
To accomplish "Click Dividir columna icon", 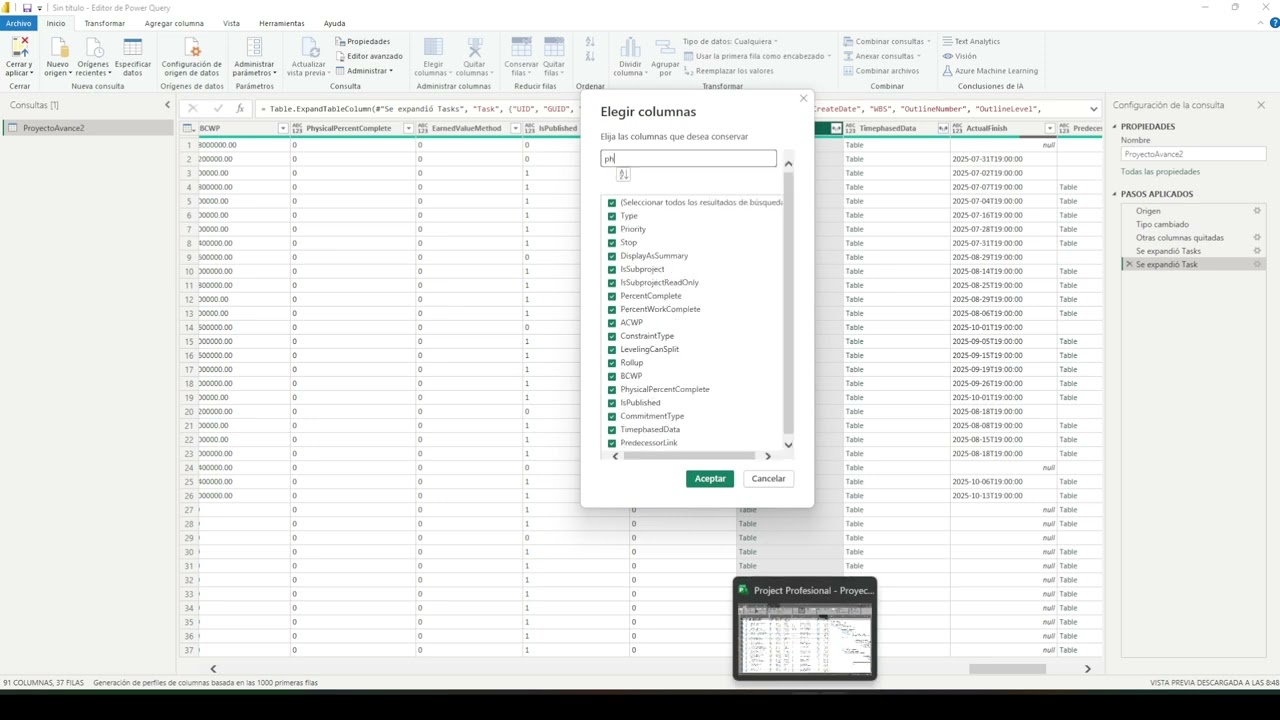I will [x=630, y=48].
